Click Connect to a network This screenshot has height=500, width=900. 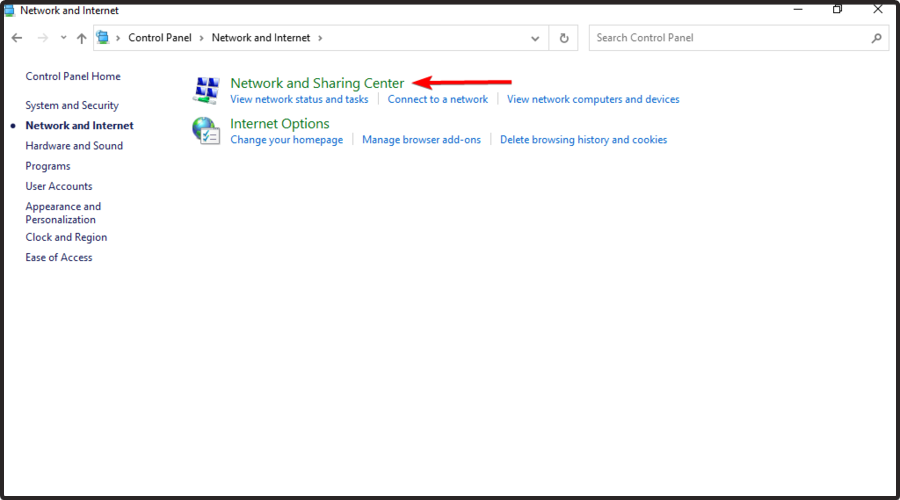(437, 99)
